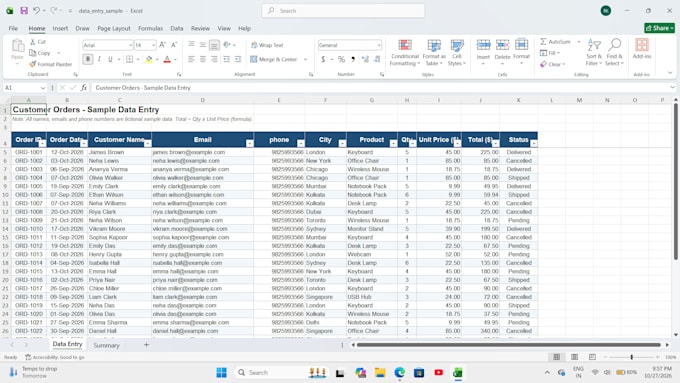Increase the cell indent
Image resolution: width=680 pixels, height=383 pixels.
(x=238, y=59)
